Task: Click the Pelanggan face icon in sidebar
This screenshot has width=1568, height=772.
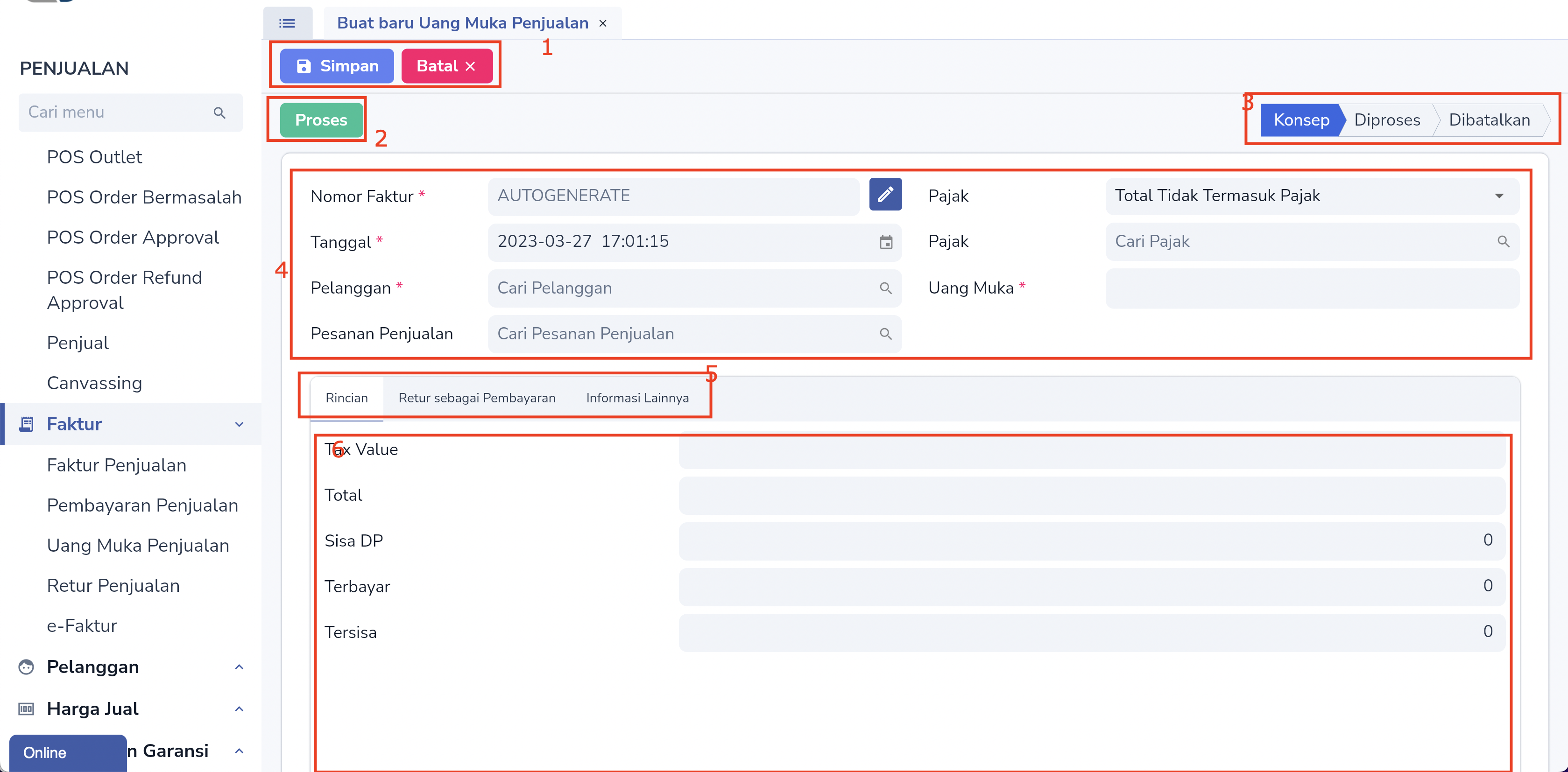Action: (26, 667)
